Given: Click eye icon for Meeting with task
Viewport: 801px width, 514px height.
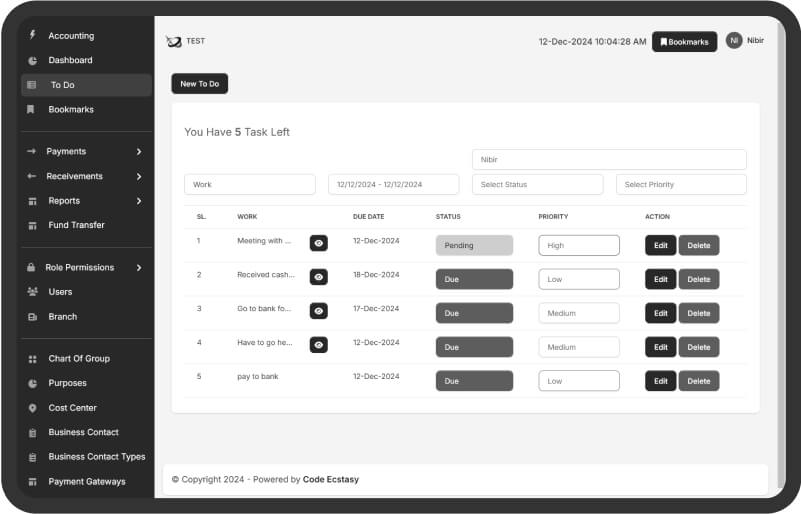Looking at the screenshot, I should (318, 243).
